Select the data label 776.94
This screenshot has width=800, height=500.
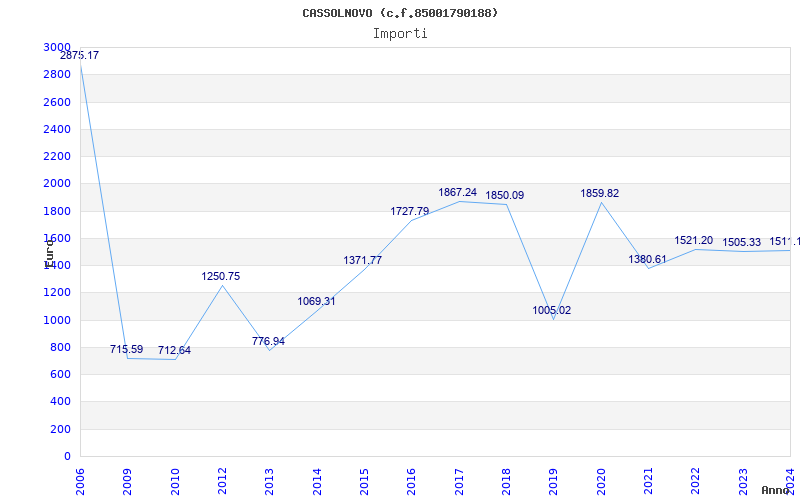268,341
